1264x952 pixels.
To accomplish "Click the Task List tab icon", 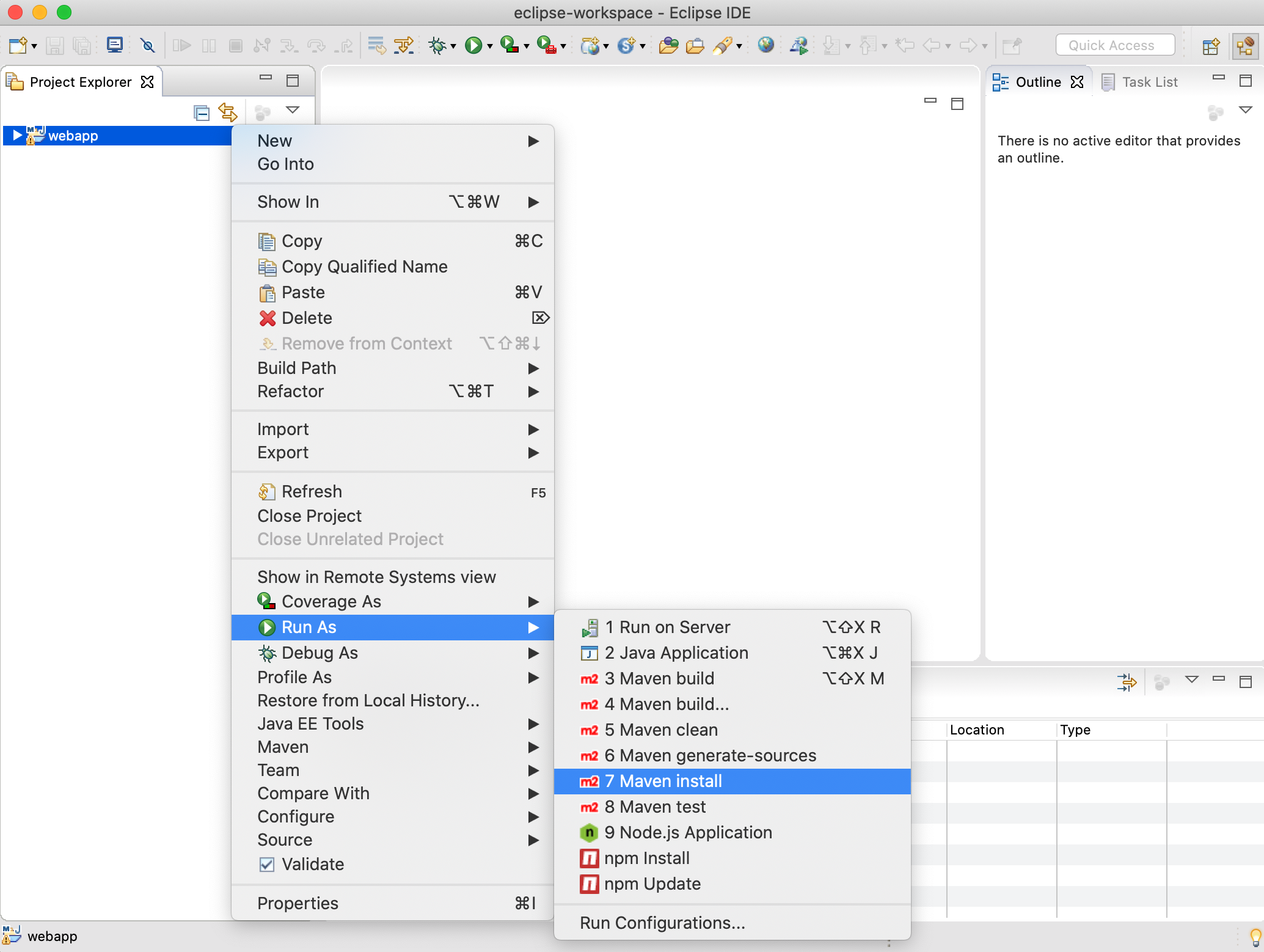I will pyautogui.click(x=1109, y=82).
